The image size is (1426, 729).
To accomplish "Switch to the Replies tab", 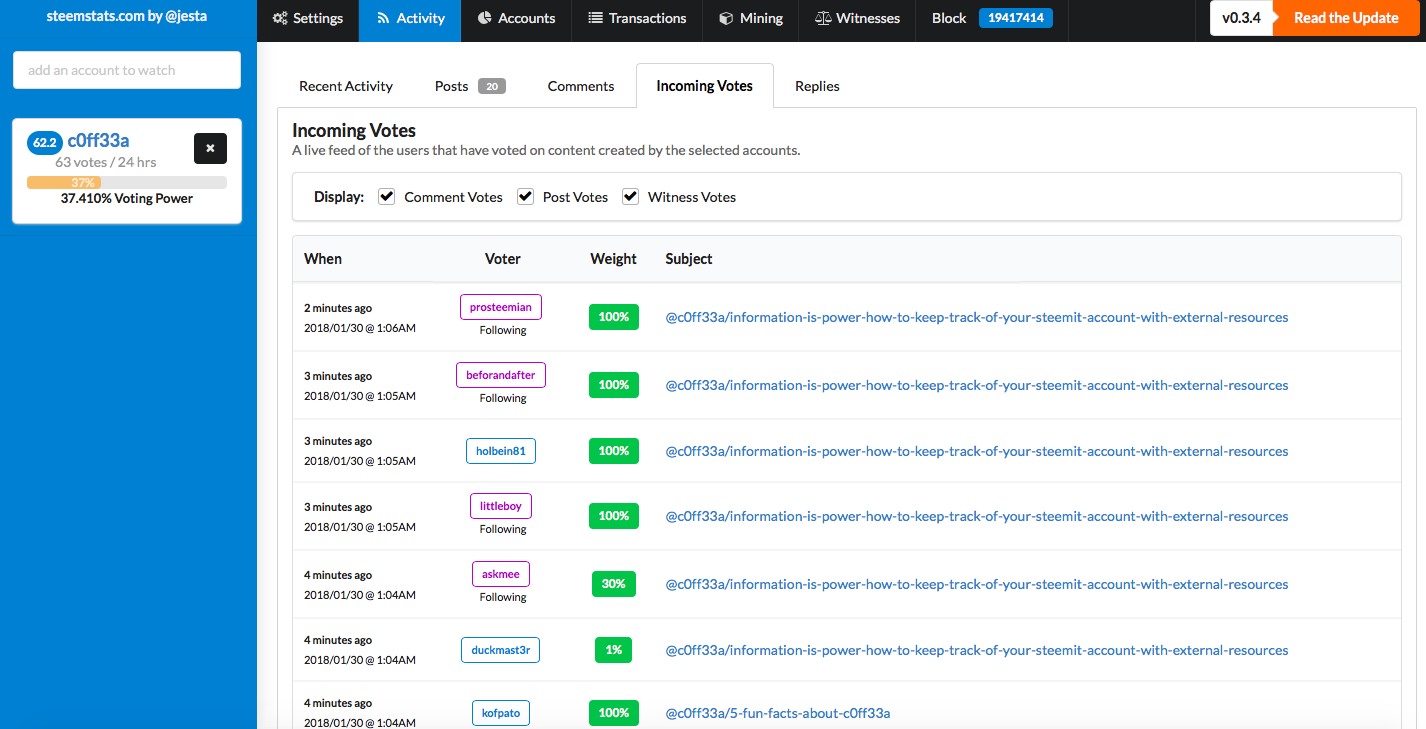I will click(x=817, y=86).
